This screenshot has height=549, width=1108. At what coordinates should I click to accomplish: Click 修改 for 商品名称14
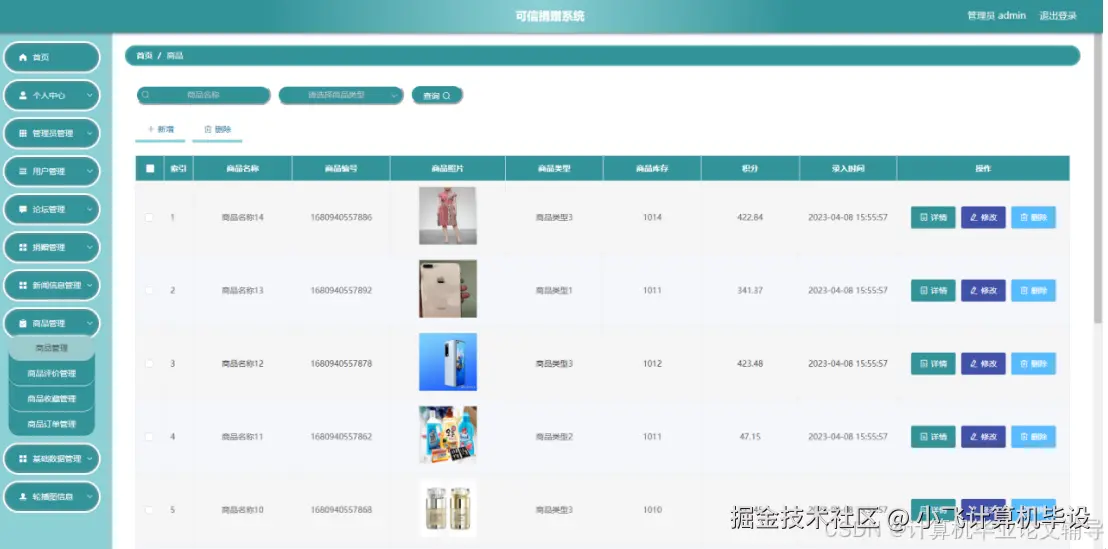[983, 218]
